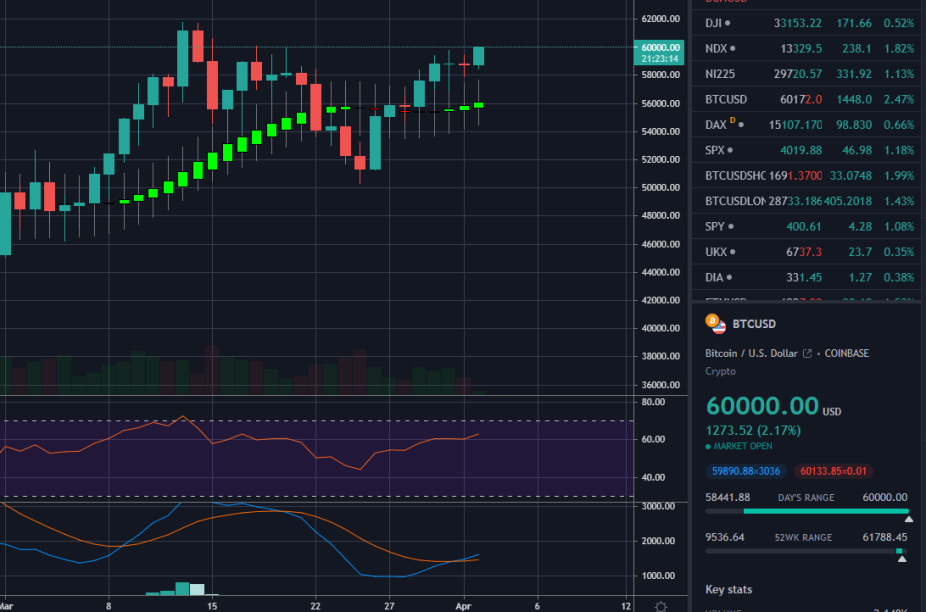926x612 pixels.
Task: Click the 40.00 label on the RSI scale
Action: pyautogui.click(x=653, y=477)
